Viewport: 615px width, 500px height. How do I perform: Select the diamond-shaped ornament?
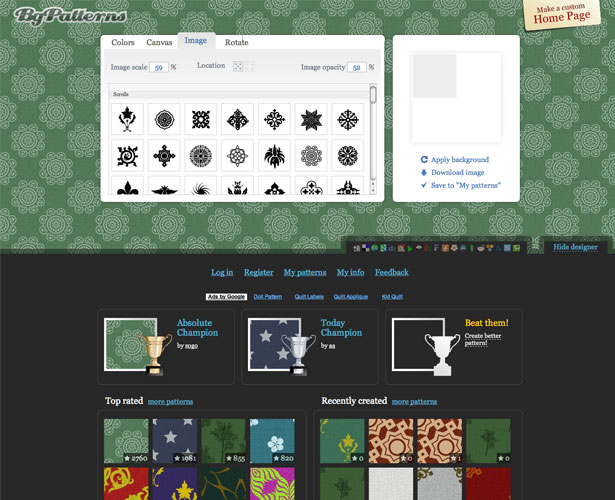click(x=237, y=119)
